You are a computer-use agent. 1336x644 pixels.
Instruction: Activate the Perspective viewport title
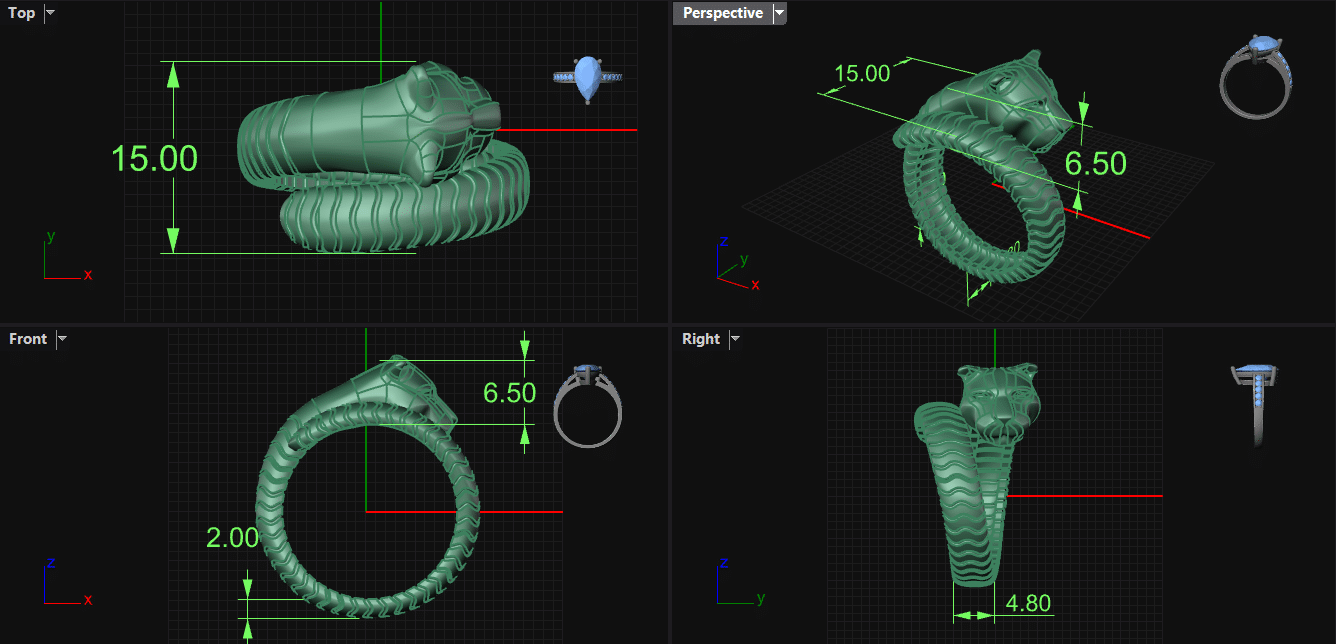click(722, 13)
